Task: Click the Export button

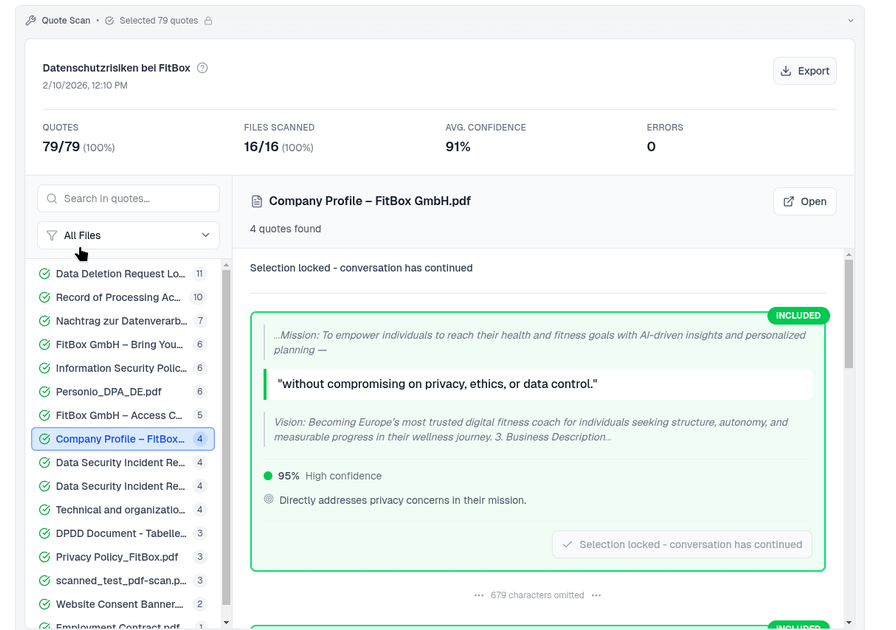Action: coord(804,71)
